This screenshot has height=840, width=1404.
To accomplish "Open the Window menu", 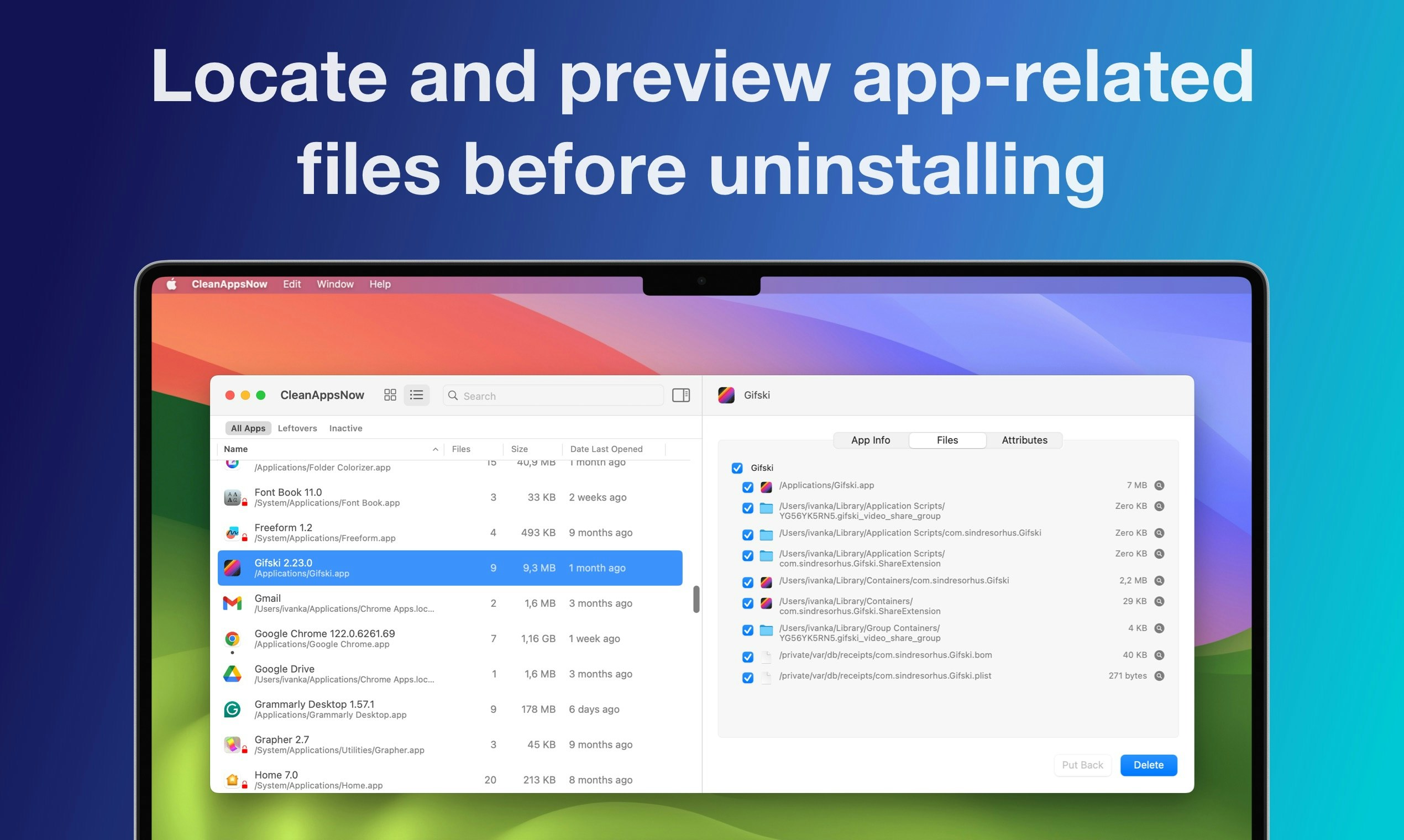I will [335, 284].
